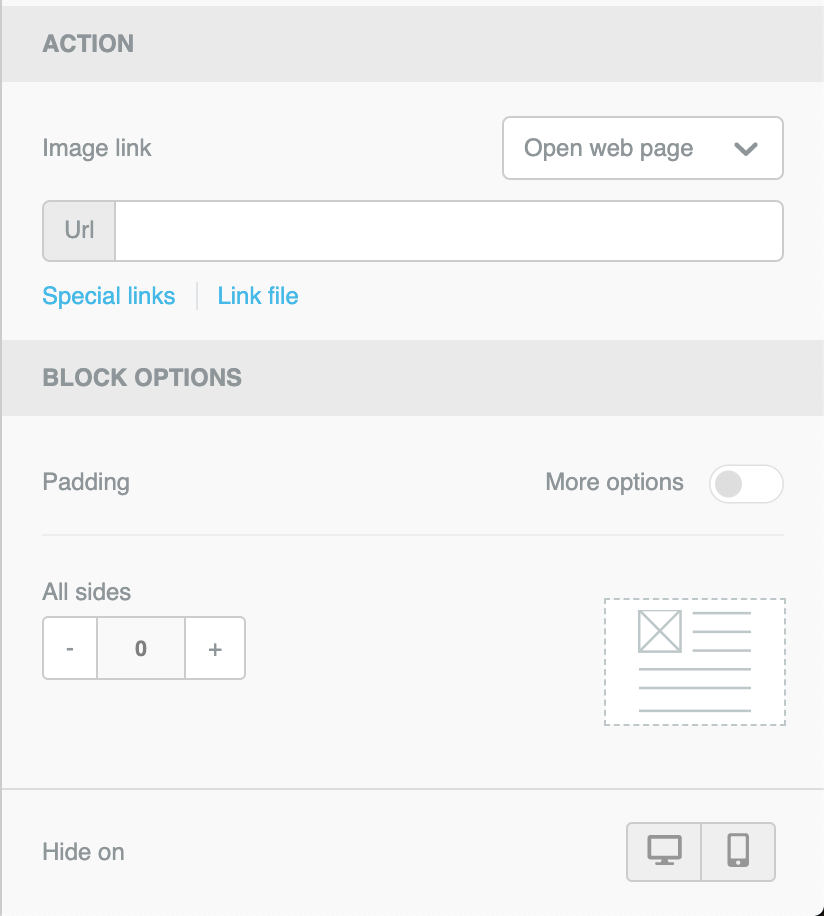Viewport: 824px width, 916px height.
Task: Decrease all sides padding with minus button
Action: (70, 649)
